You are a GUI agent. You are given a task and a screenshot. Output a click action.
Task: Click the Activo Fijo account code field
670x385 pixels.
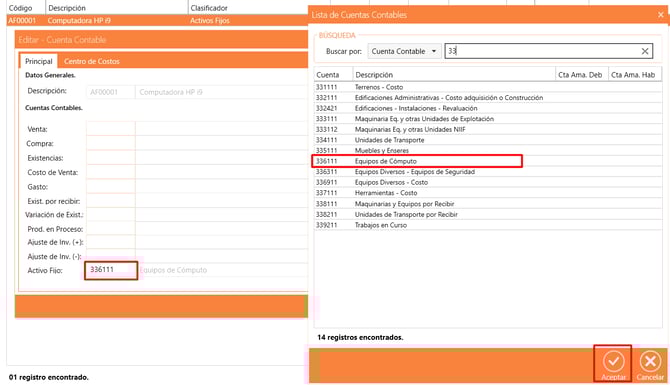111,270
